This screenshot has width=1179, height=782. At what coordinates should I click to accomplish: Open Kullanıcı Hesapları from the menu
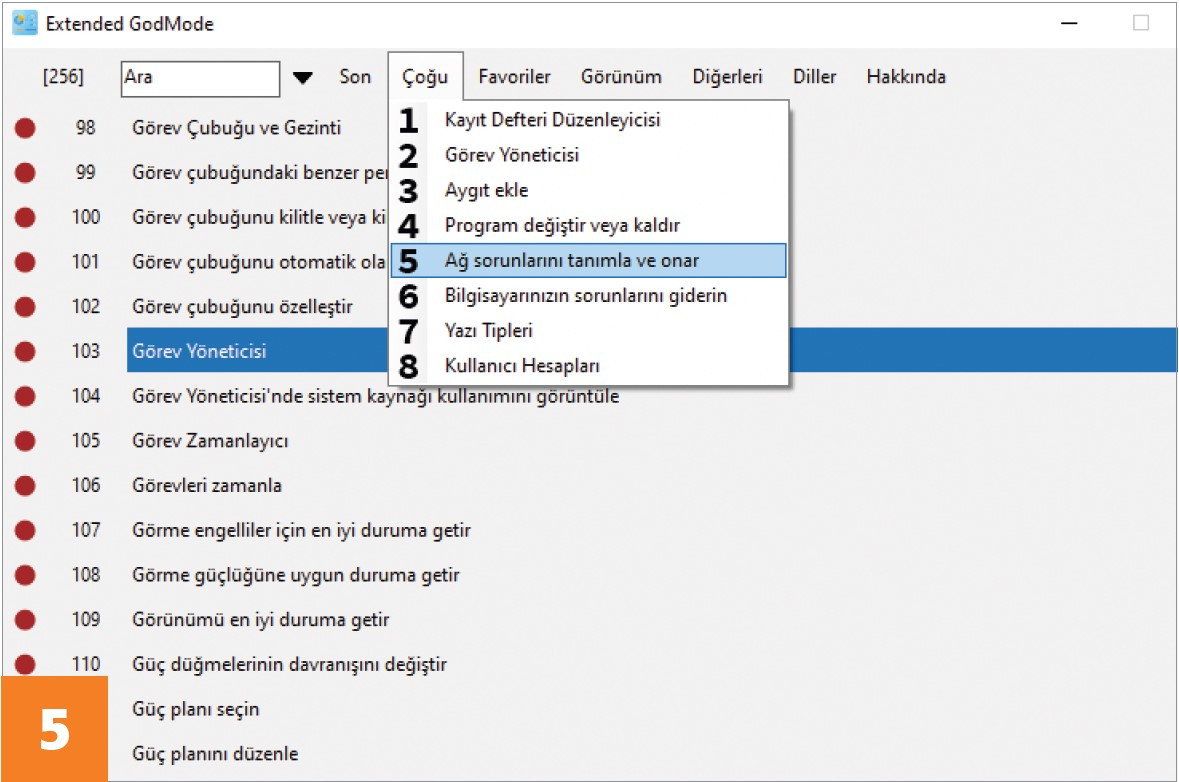click(x=589, y=366)
